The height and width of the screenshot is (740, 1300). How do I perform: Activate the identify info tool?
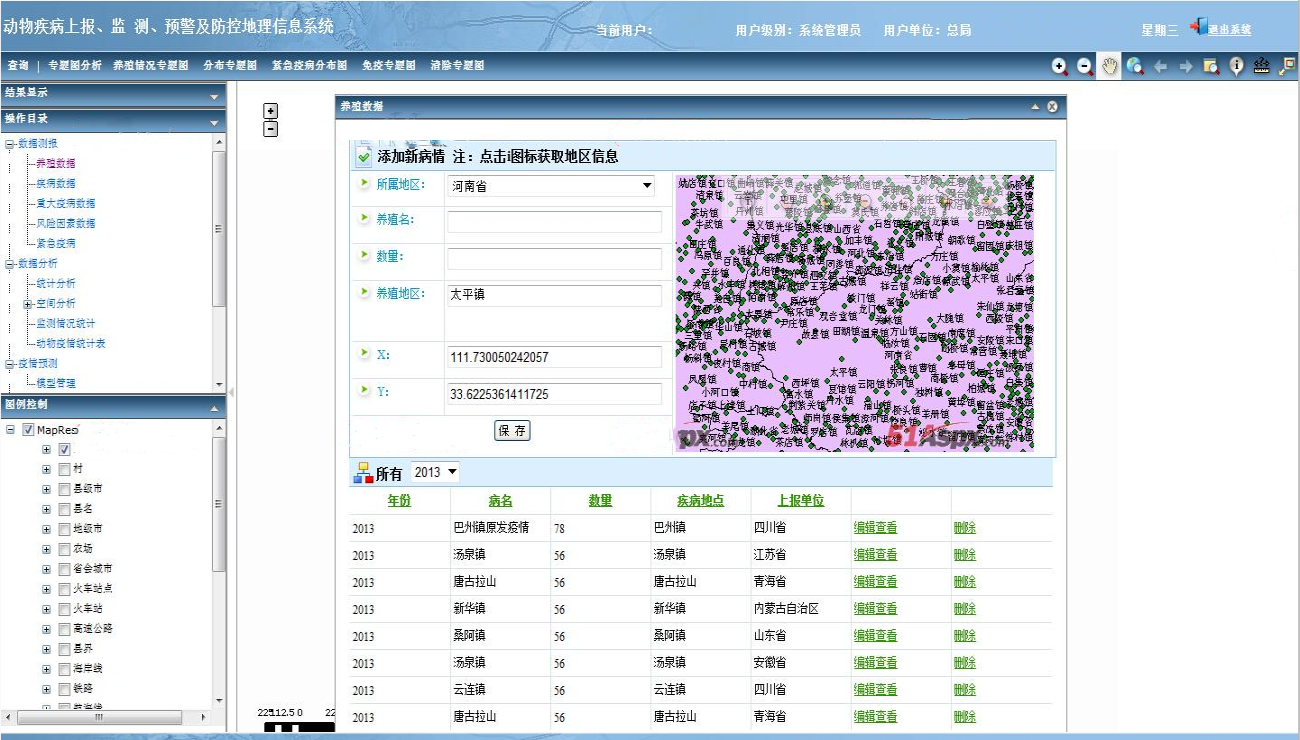click(1236, 66)
